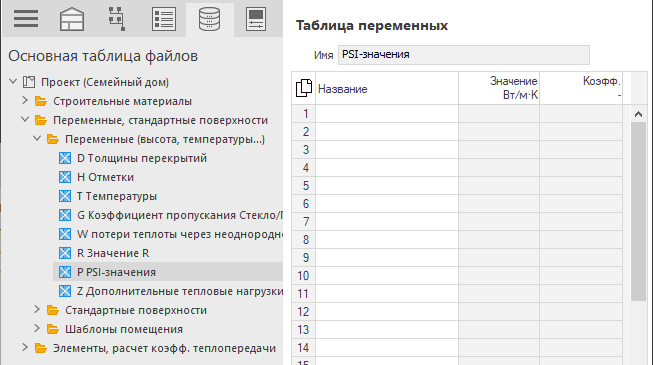Select Стандартные поверхности folder label
Screen dimensions: 653x365
click(136, 310)
